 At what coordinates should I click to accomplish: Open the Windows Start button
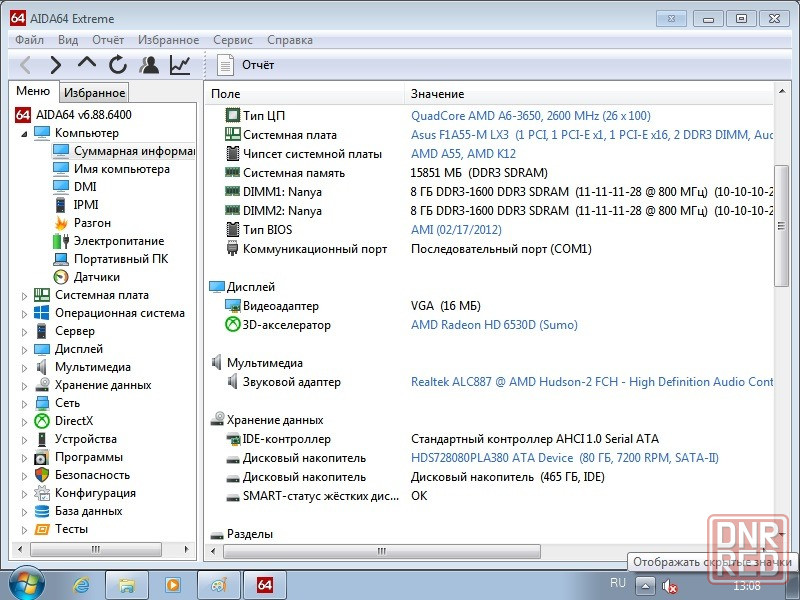(26, 584)
